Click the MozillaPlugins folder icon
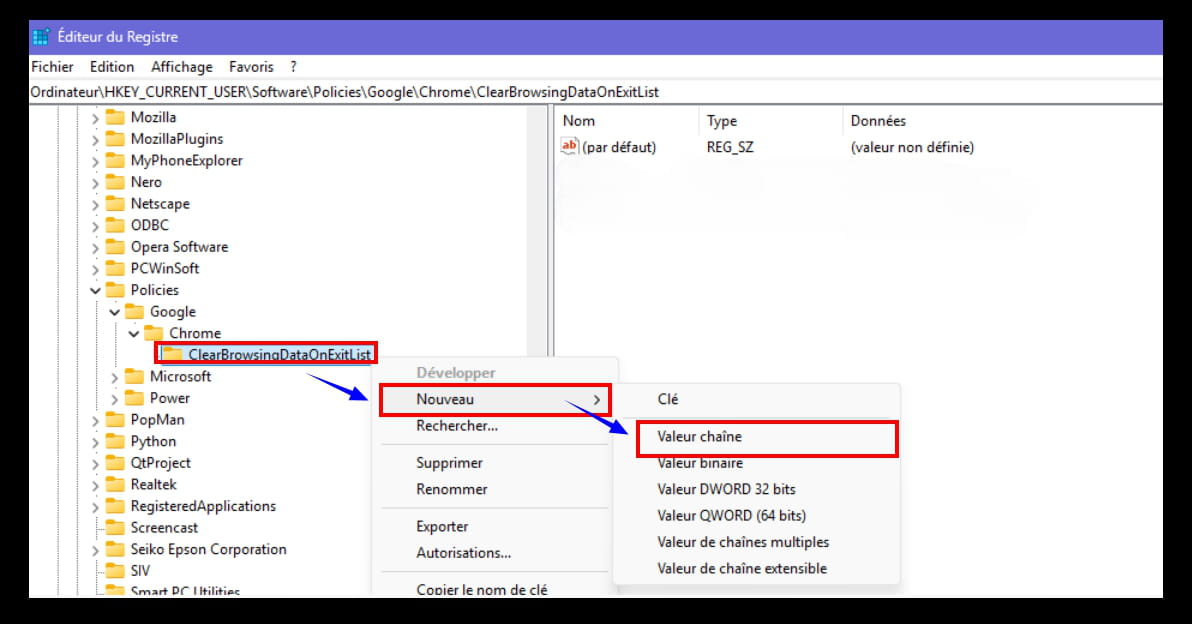1192x624 pixels. tap(116, 139)
